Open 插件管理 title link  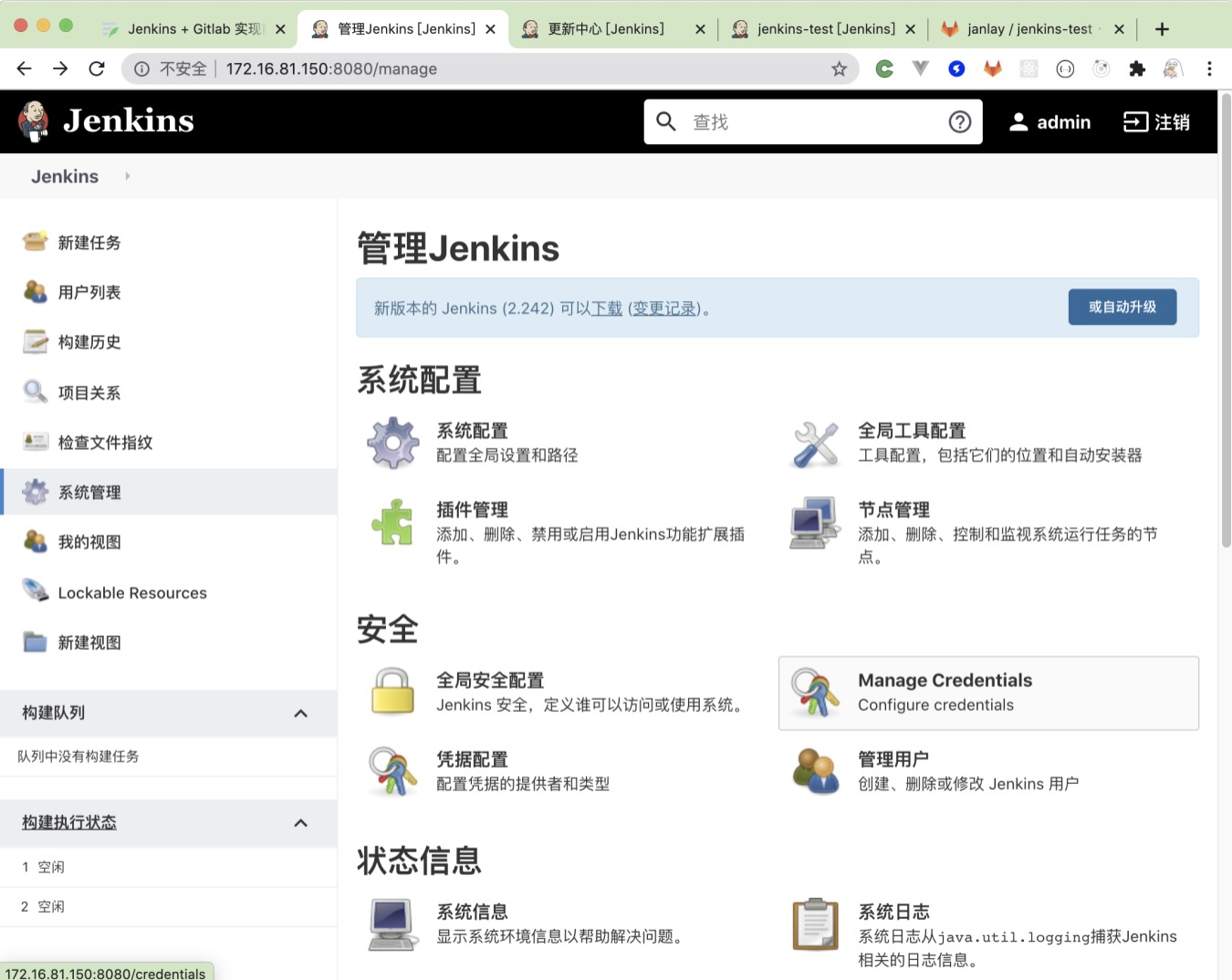pyautogui.click(x=472, y=510)
